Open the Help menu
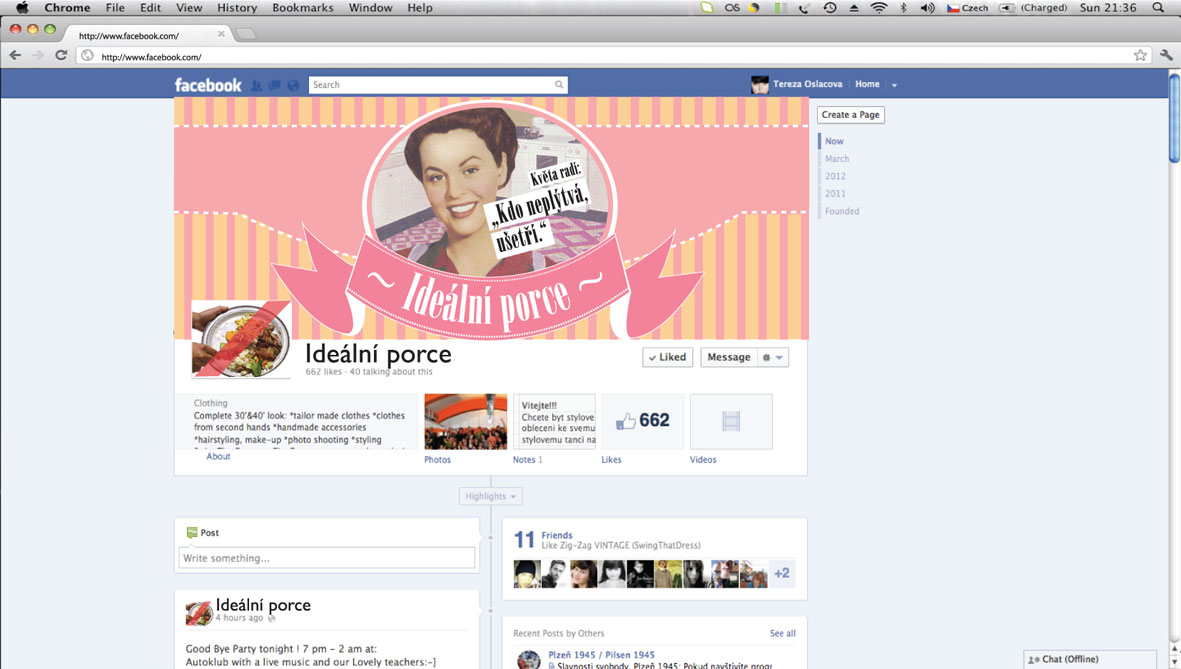Image resolution: width=1181 pixels, height=669 pixels. pyautogui.click(x=420, y=8)
